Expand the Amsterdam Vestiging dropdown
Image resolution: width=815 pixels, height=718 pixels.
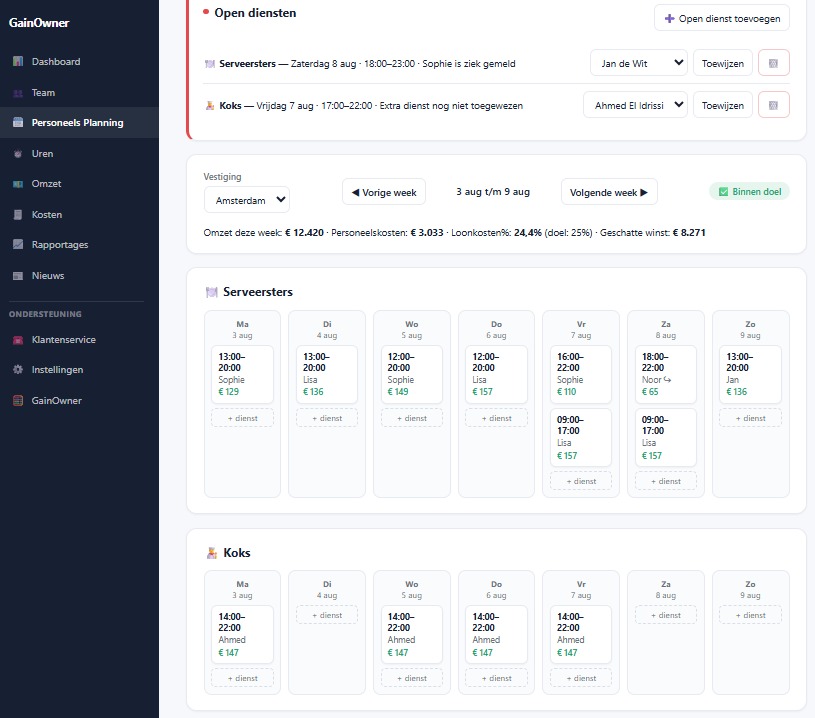247,200
